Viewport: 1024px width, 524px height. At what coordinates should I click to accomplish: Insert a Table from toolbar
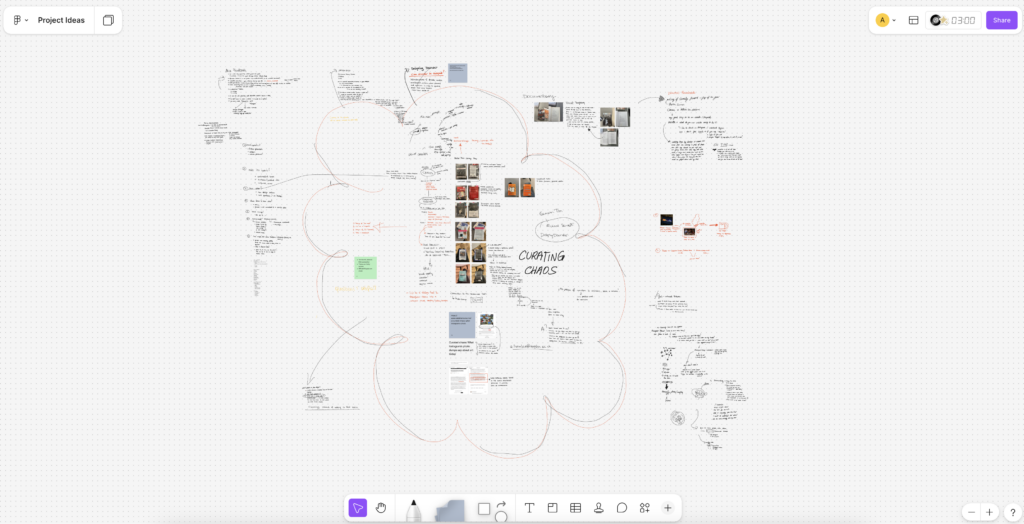click(x=575, y=508)
